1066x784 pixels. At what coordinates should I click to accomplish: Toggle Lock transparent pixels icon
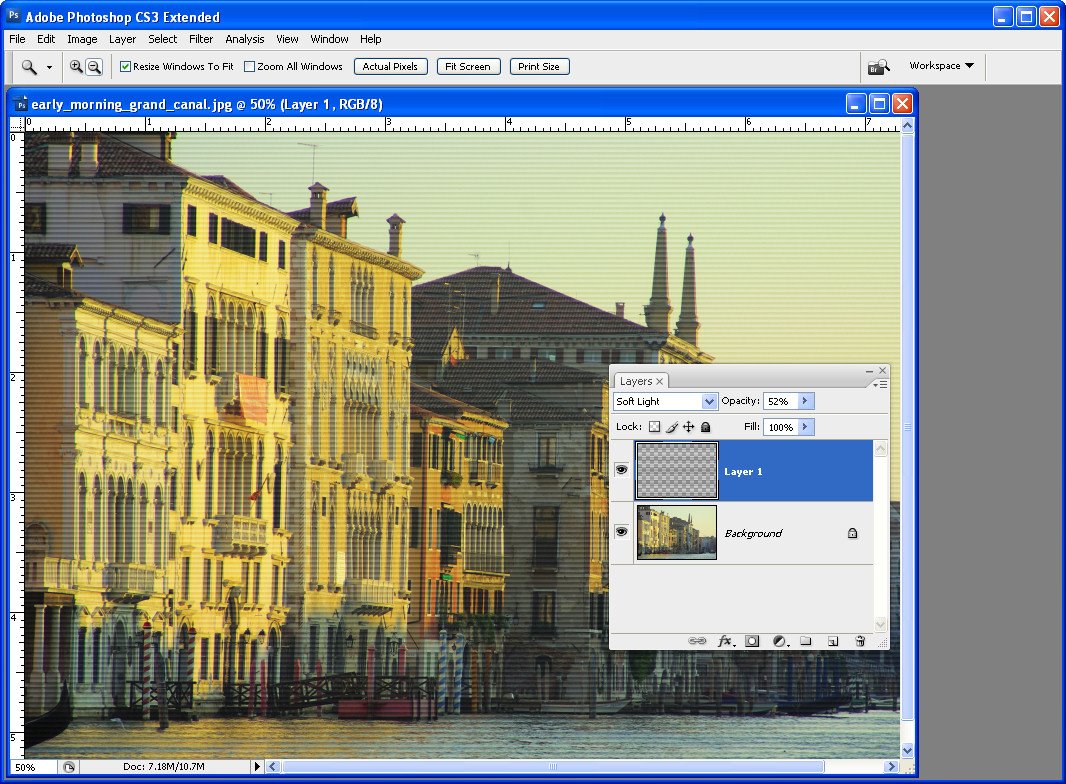[654, 427]
